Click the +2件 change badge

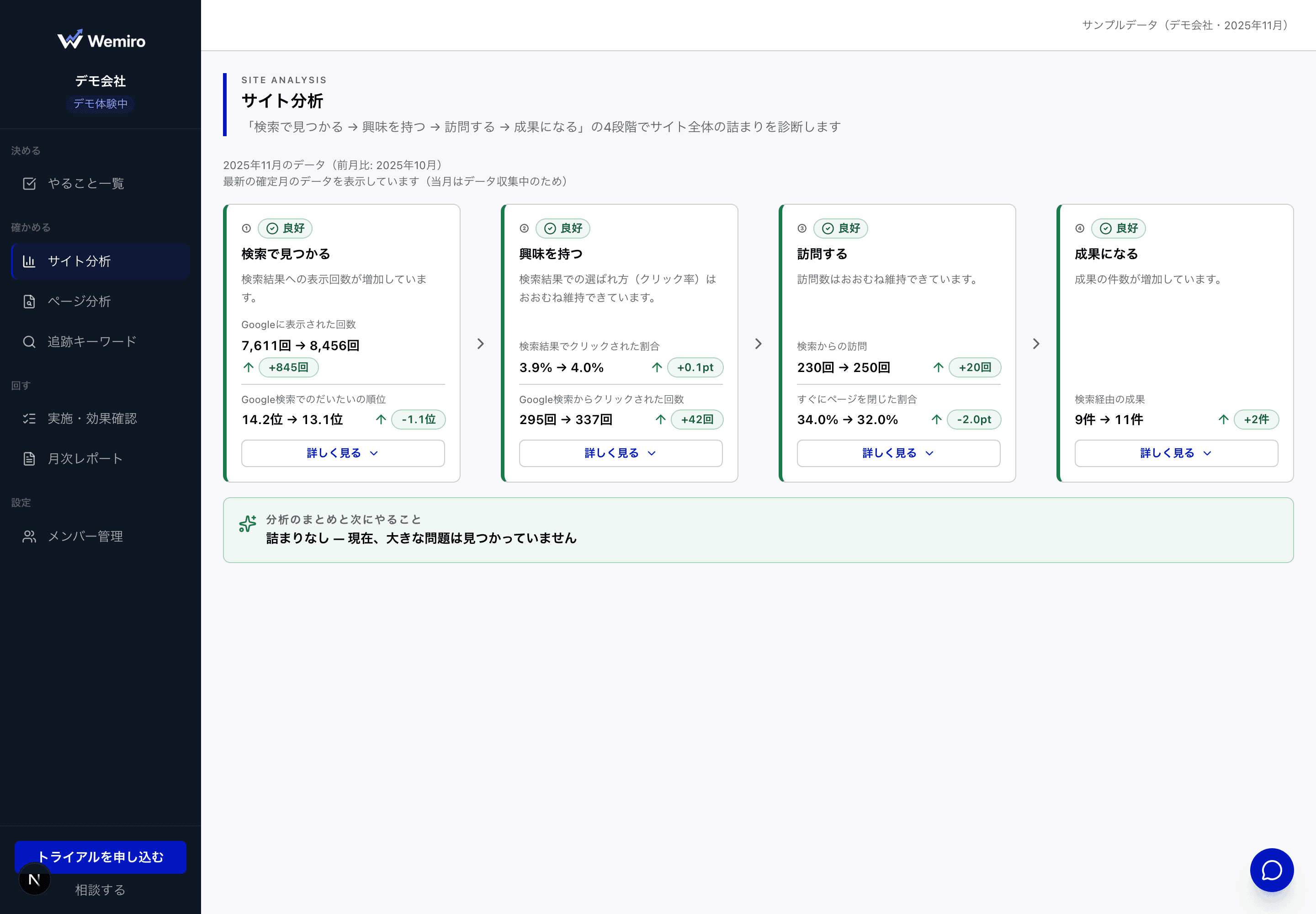coord(1257,420)
